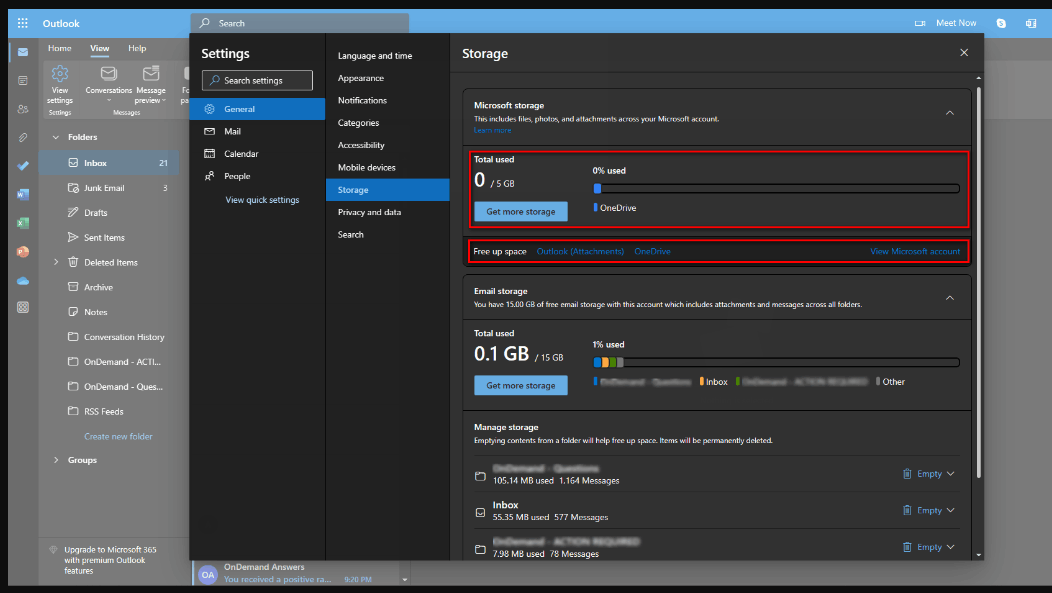Screen dimensions: 1052x593
Task: Launch Word from the left rail
Action: tap(23, 195)
